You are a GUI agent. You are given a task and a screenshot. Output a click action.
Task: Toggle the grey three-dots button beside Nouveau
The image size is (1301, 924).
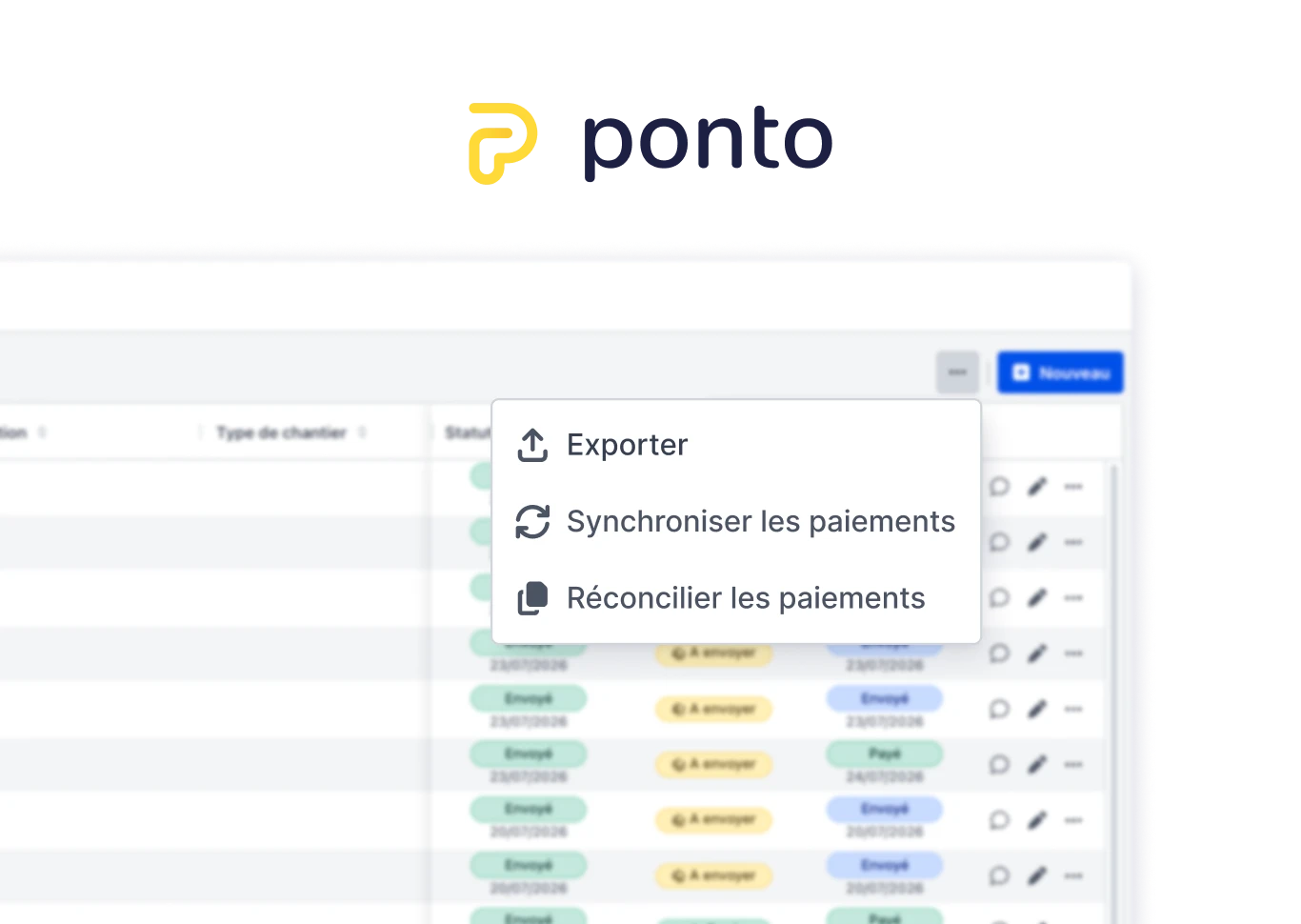click(957, 372)
